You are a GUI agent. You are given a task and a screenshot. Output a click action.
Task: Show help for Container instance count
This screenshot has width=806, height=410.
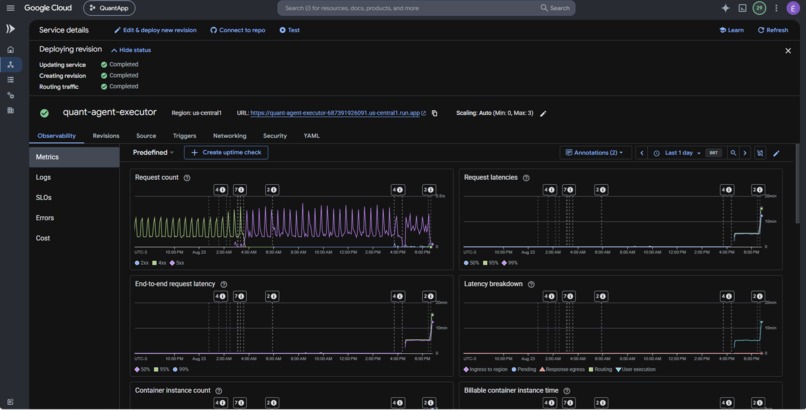[x=219, y=391]
